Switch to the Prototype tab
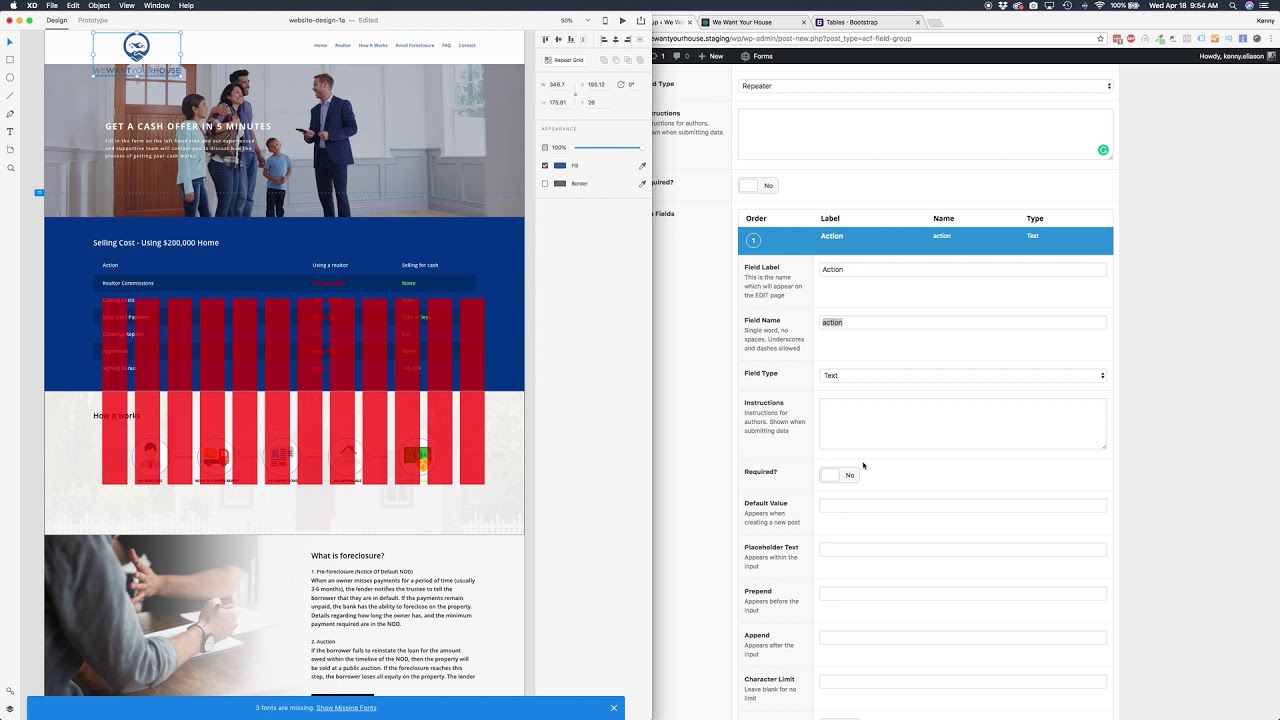Image resolution: width=1280 pixels, height=720 pixels. coord(93,20)
